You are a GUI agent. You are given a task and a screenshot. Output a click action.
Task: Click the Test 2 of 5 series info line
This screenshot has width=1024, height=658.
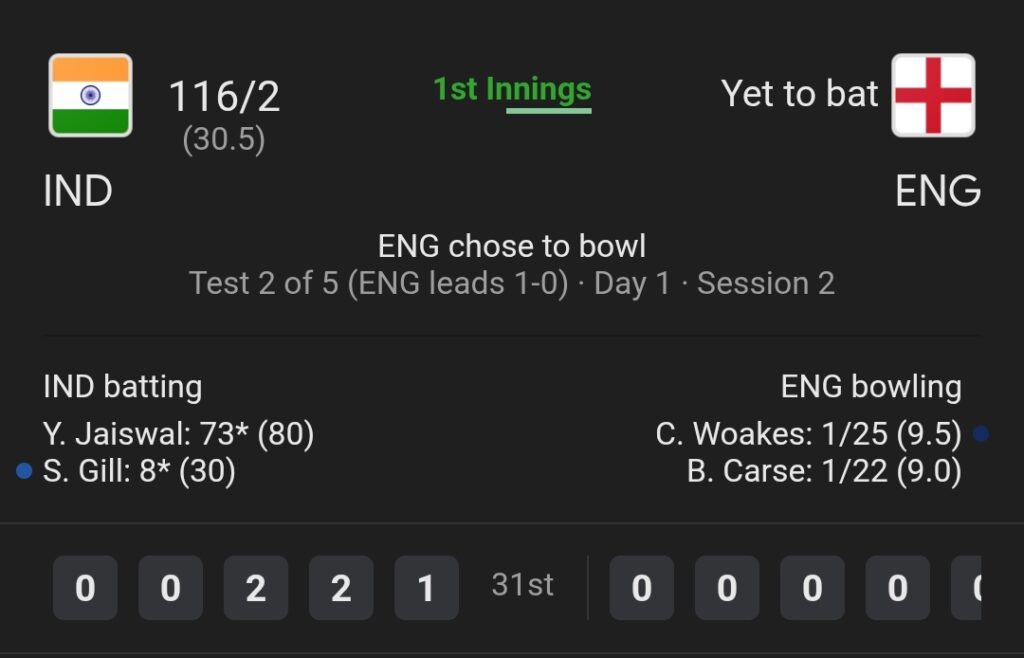tap(512, 284)
